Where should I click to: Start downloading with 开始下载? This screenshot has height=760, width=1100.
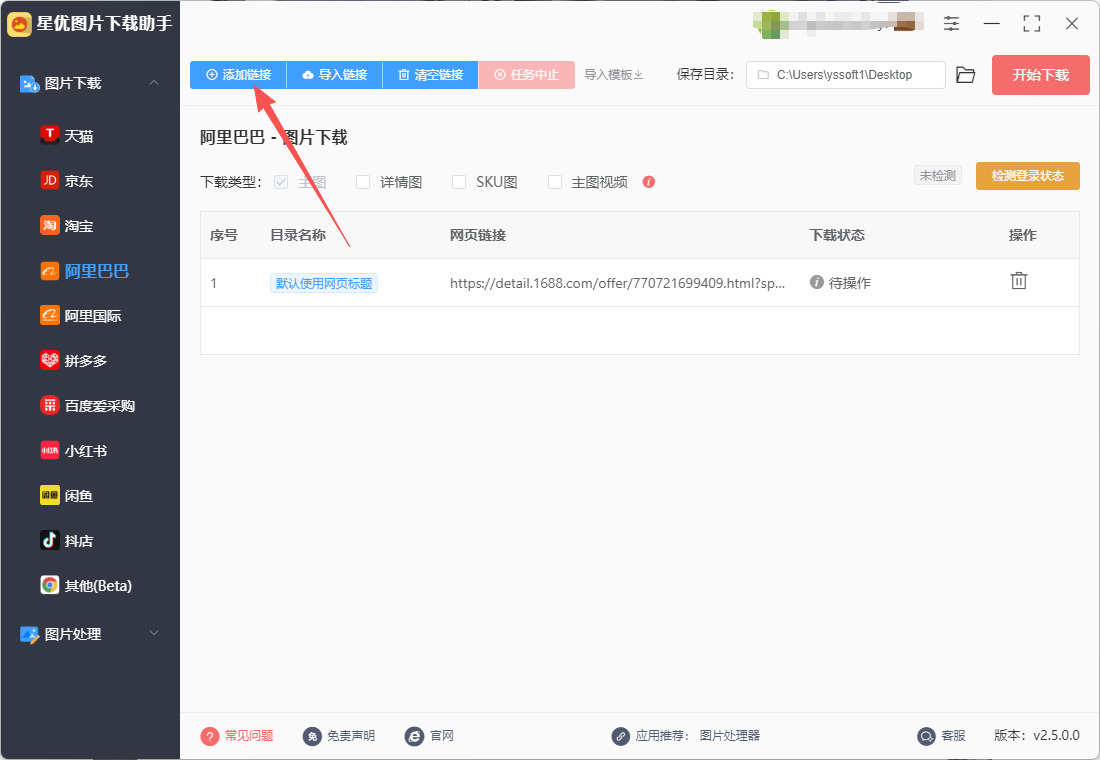(1040, 75)
